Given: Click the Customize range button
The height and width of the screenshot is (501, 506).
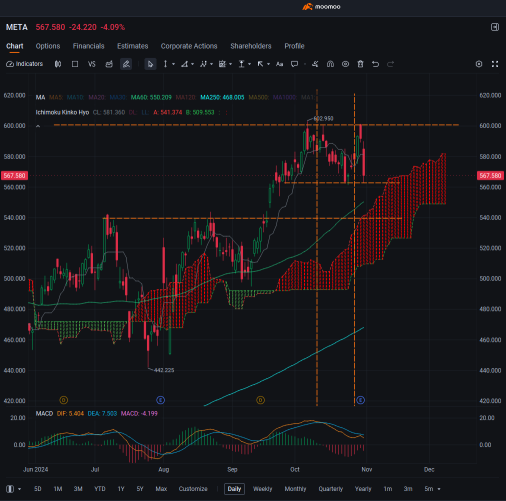Looking at the screenshot, I should pos(193,489).
